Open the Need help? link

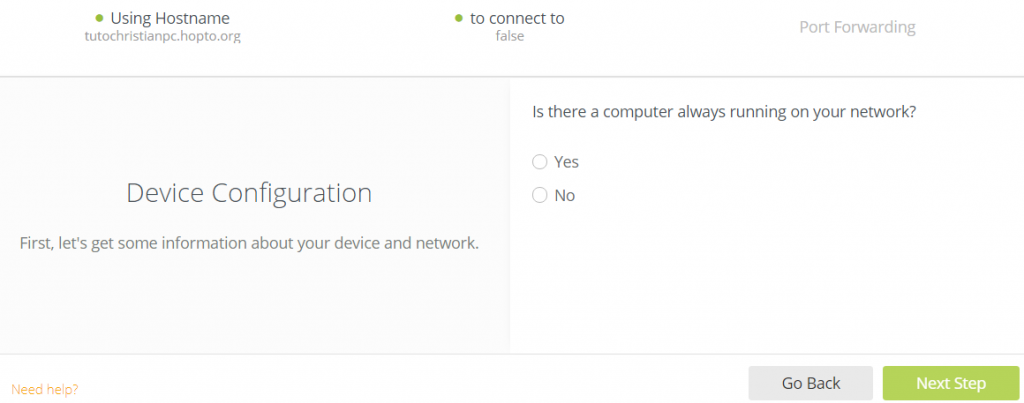(x=45, y=388)
